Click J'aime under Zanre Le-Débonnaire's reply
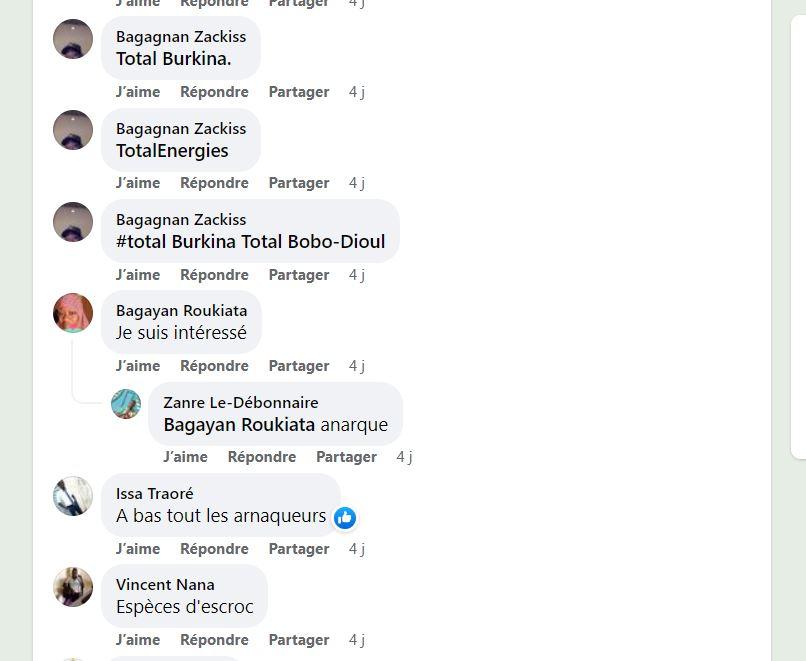806x661 pixels. click(x=186, y=457)
